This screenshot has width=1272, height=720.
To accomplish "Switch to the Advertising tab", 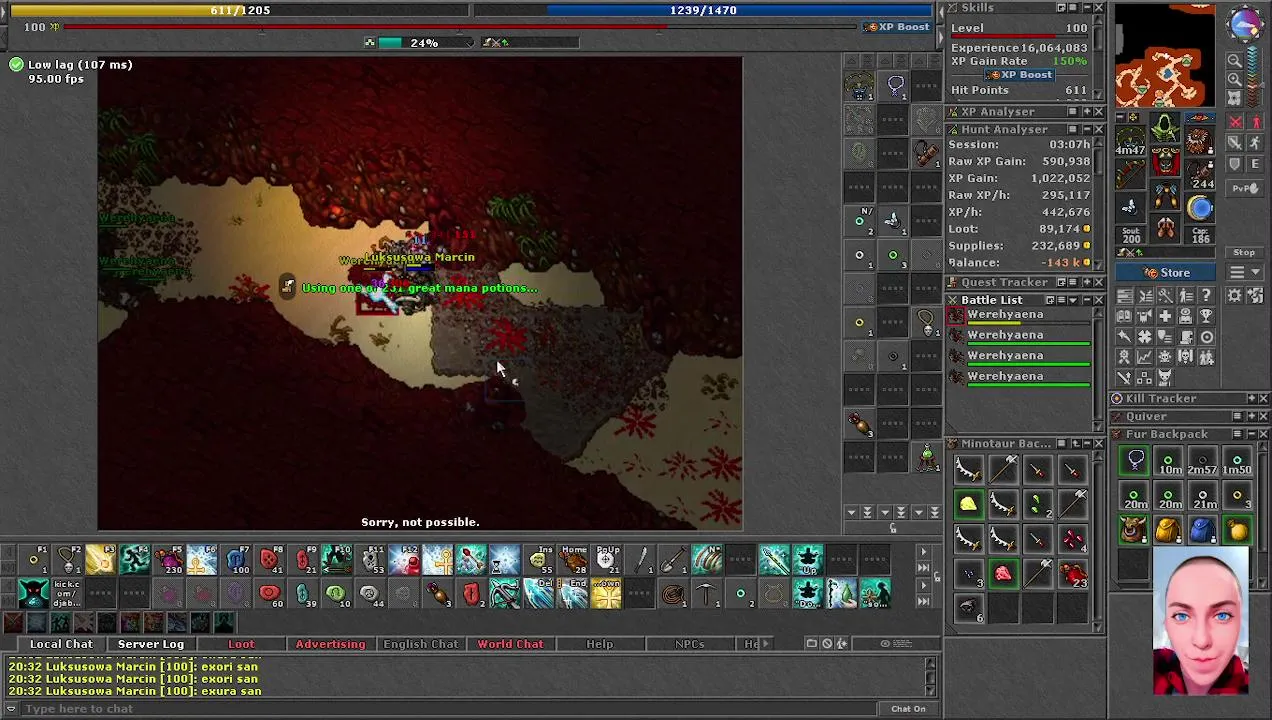I will click(330, 644).
